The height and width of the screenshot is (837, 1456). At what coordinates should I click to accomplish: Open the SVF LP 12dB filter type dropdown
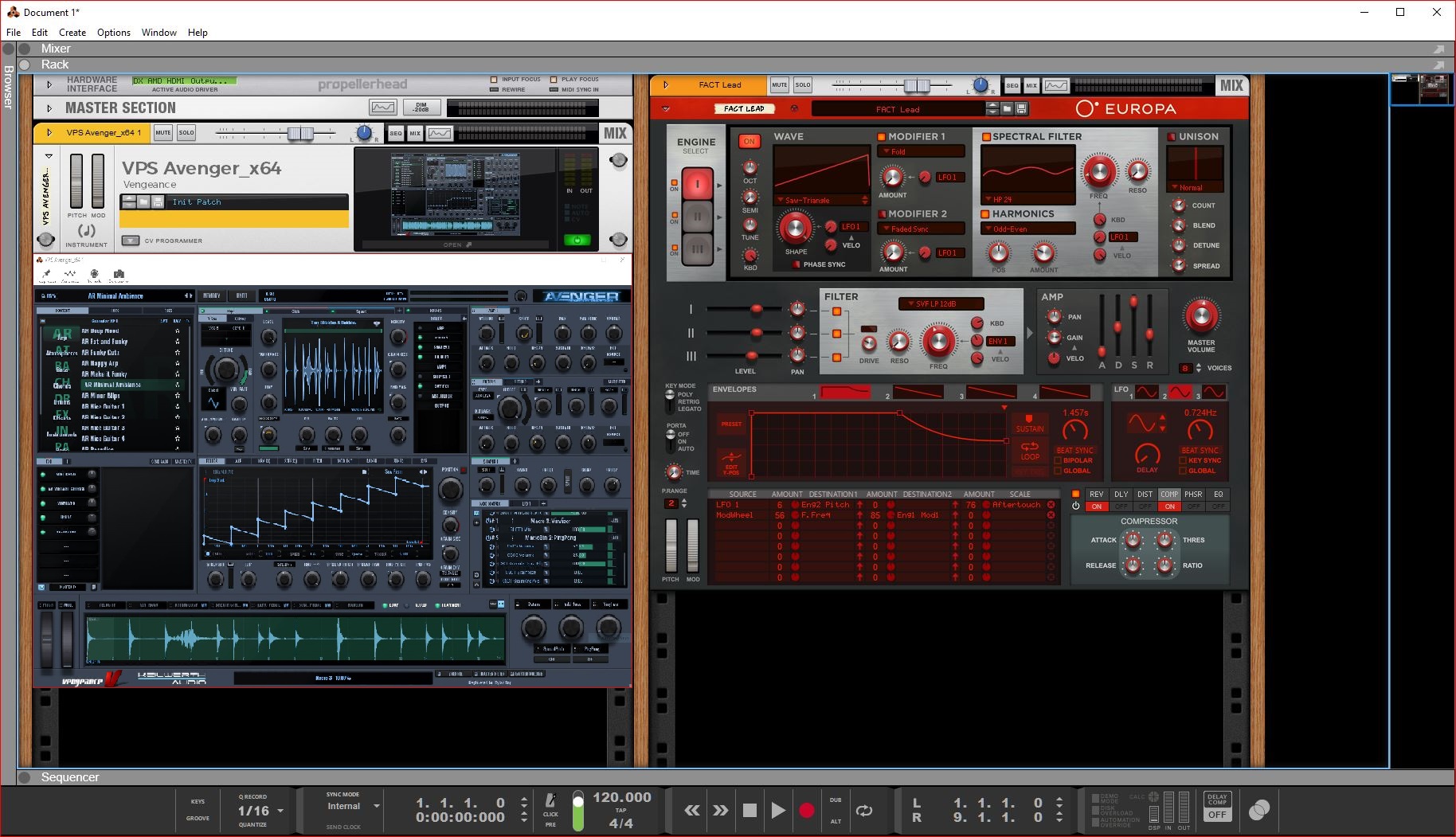(x=941, y=303)
